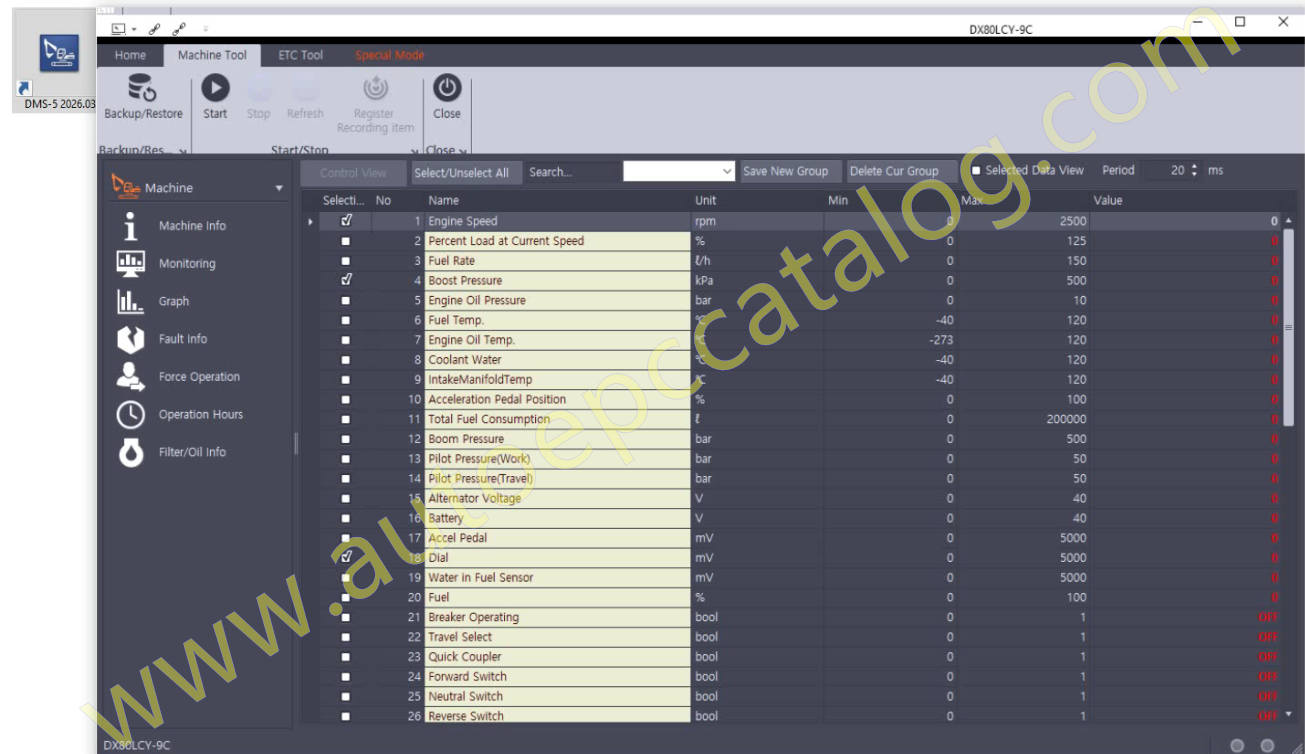The width and height of the screenshot is (1305, 754).
Task: Click the Backup/Restore database icon
Action: [143, 89]
